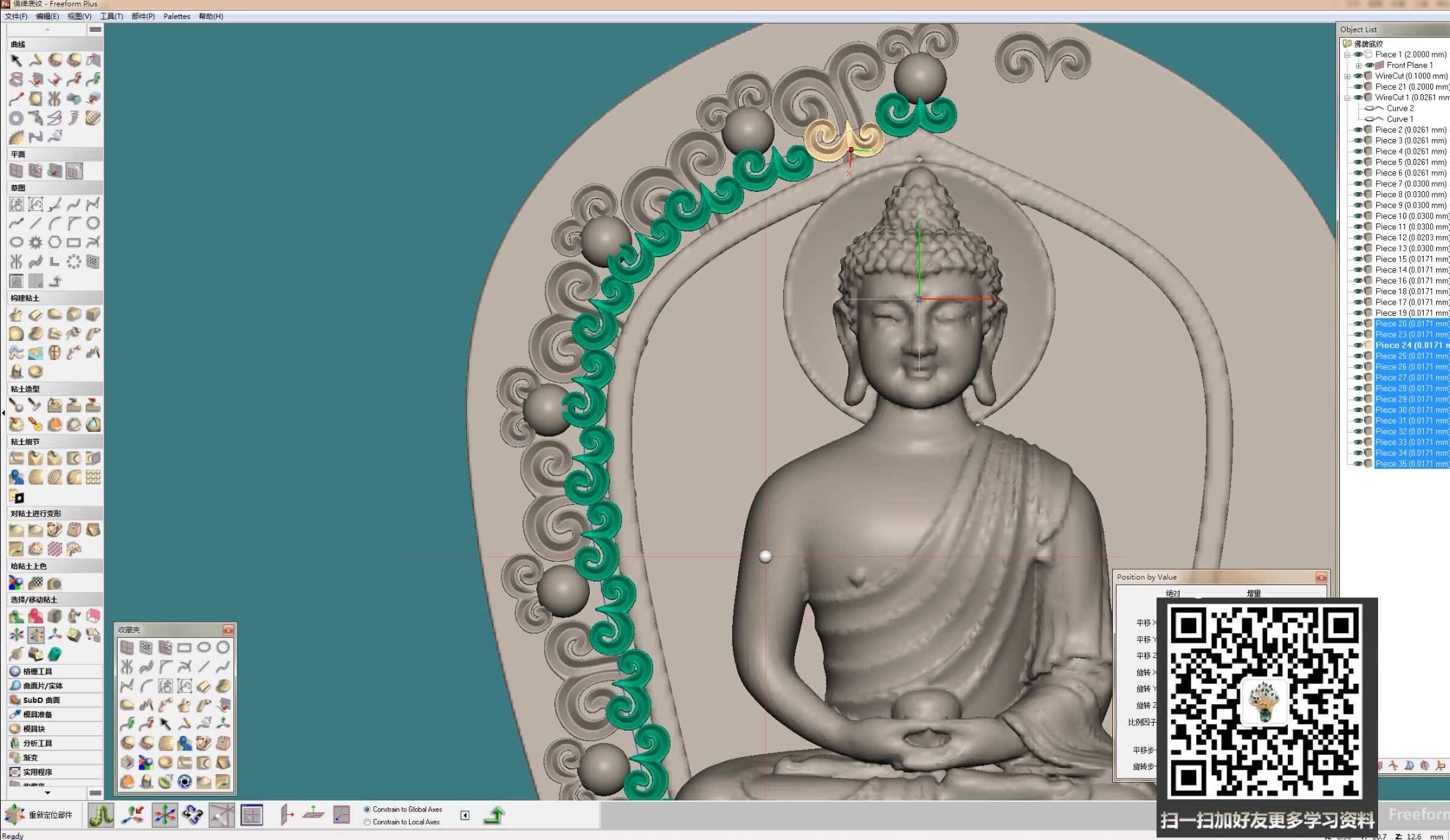Click the black arrow cursor in 收藏夹 palette
Screen dimensions: 1450x840
point(165,724)
